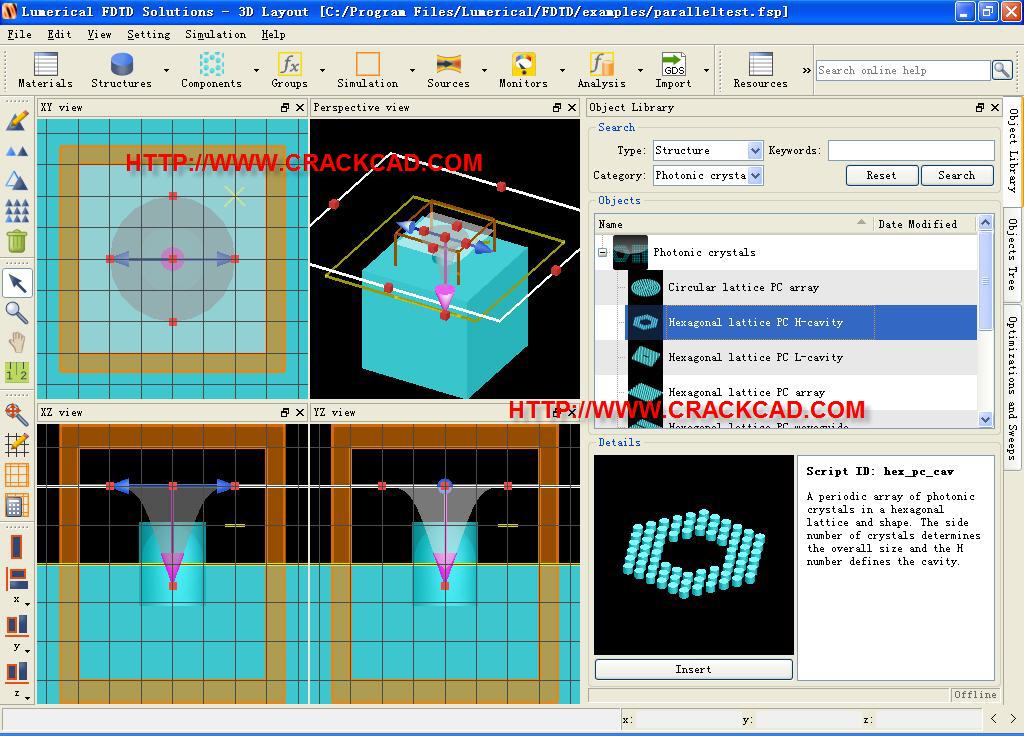
Task: Click the Sources toolbar icon
Action: [x=449, y=64]
